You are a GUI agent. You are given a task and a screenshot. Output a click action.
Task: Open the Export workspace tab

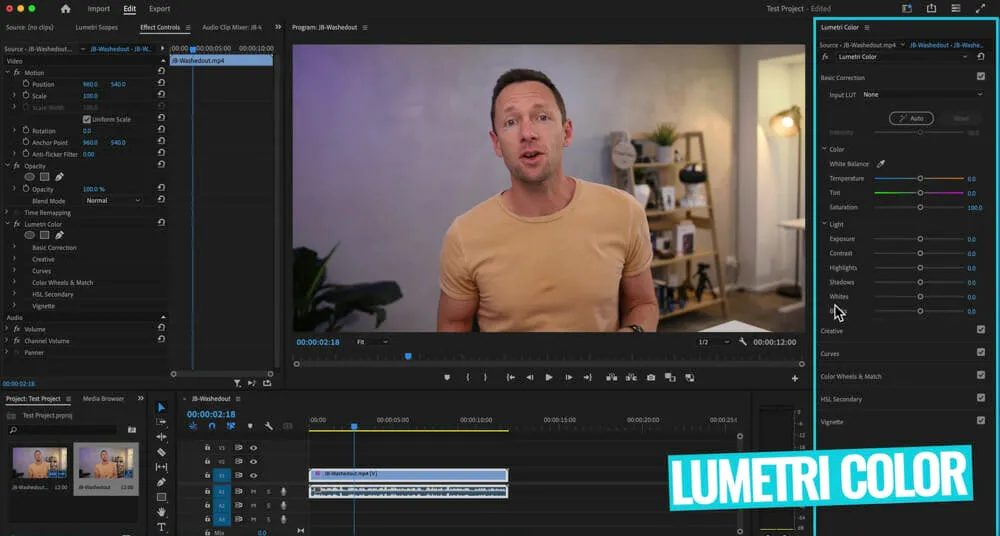[x=159, y=9]
